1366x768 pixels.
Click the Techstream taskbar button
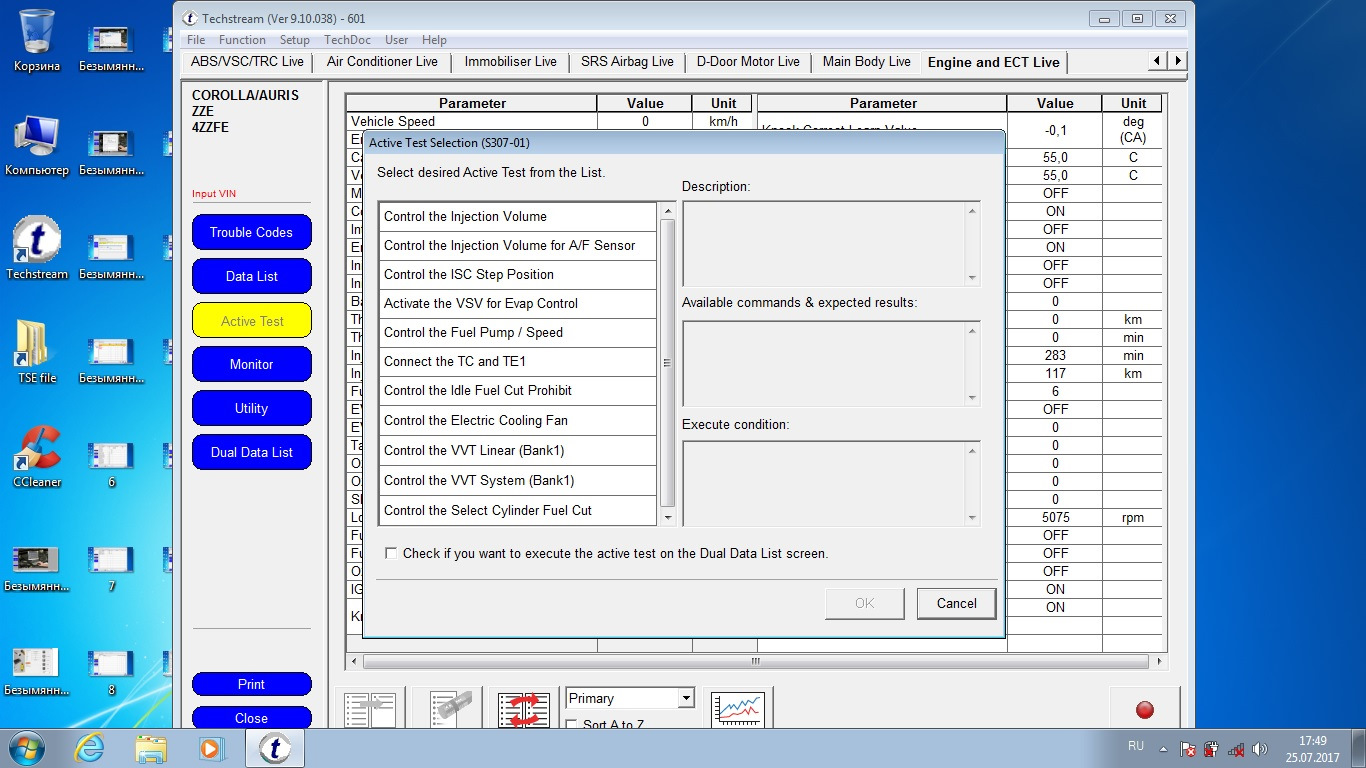coord(275,747)
